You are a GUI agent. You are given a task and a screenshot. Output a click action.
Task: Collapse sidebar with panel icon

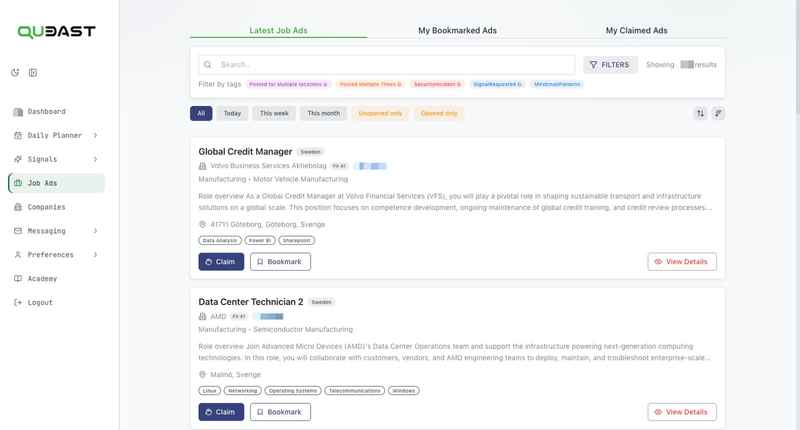(x=33, y=72)
